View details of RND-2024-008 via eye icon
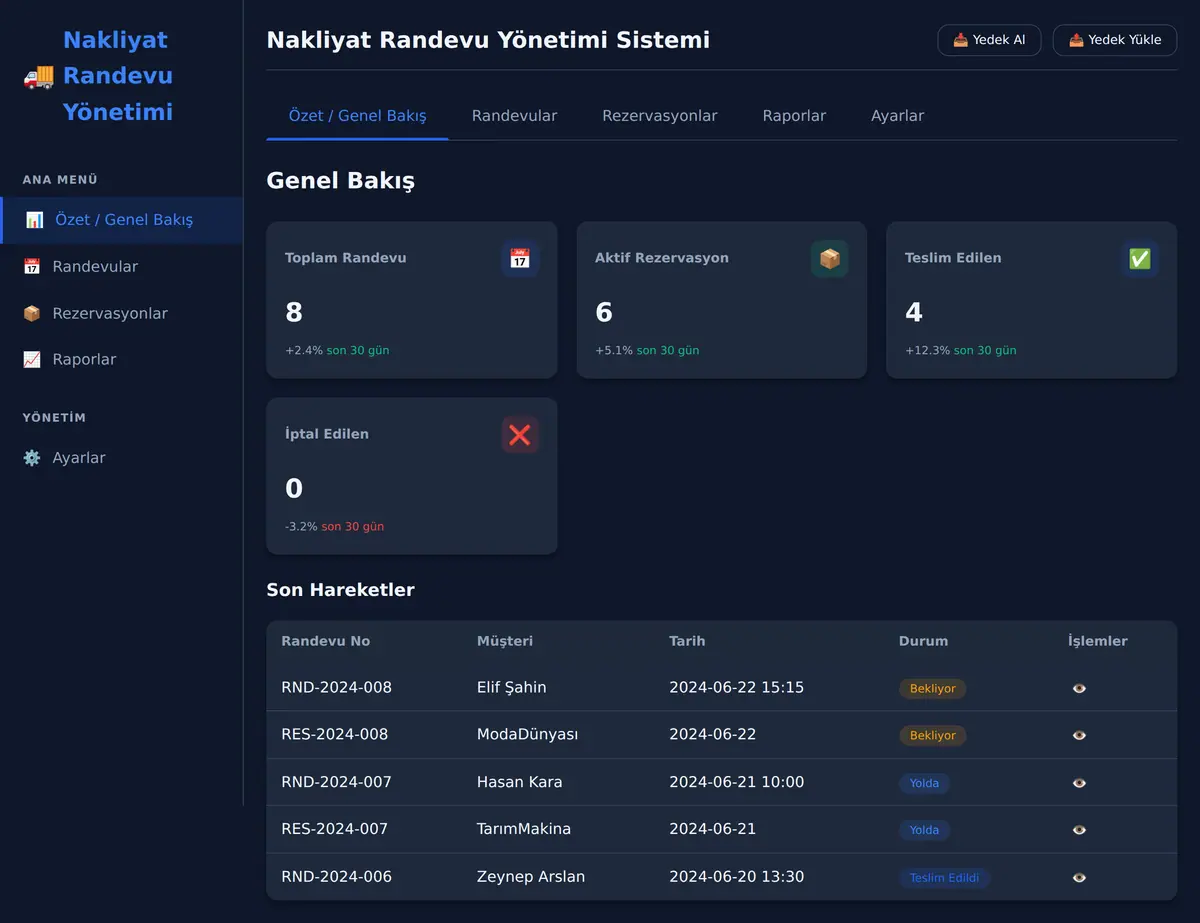The width and height of the screenshot is (1200, 923). [1079, 688]
